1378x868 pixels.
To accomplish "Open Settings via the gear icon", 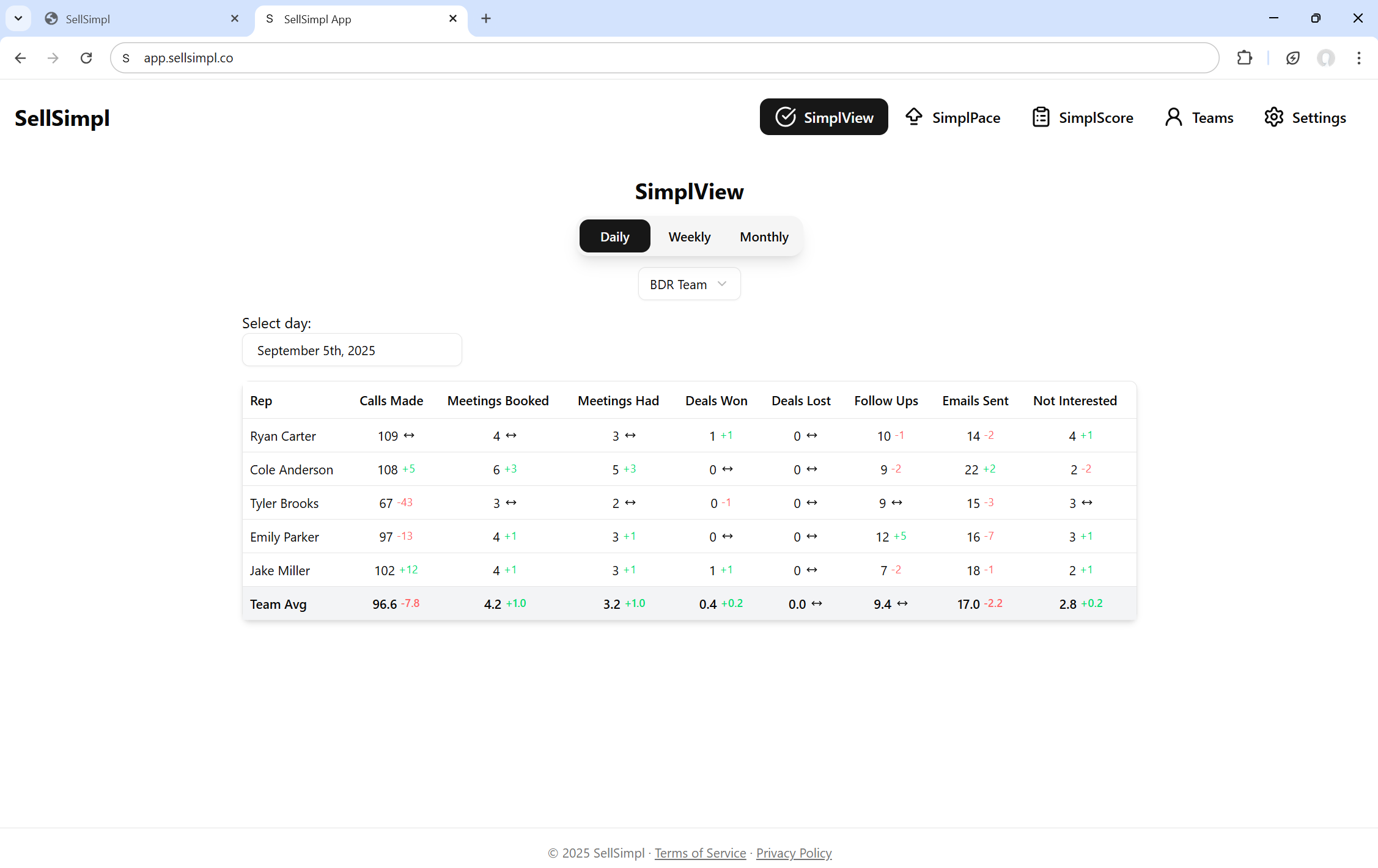I will pos(1305,117).
